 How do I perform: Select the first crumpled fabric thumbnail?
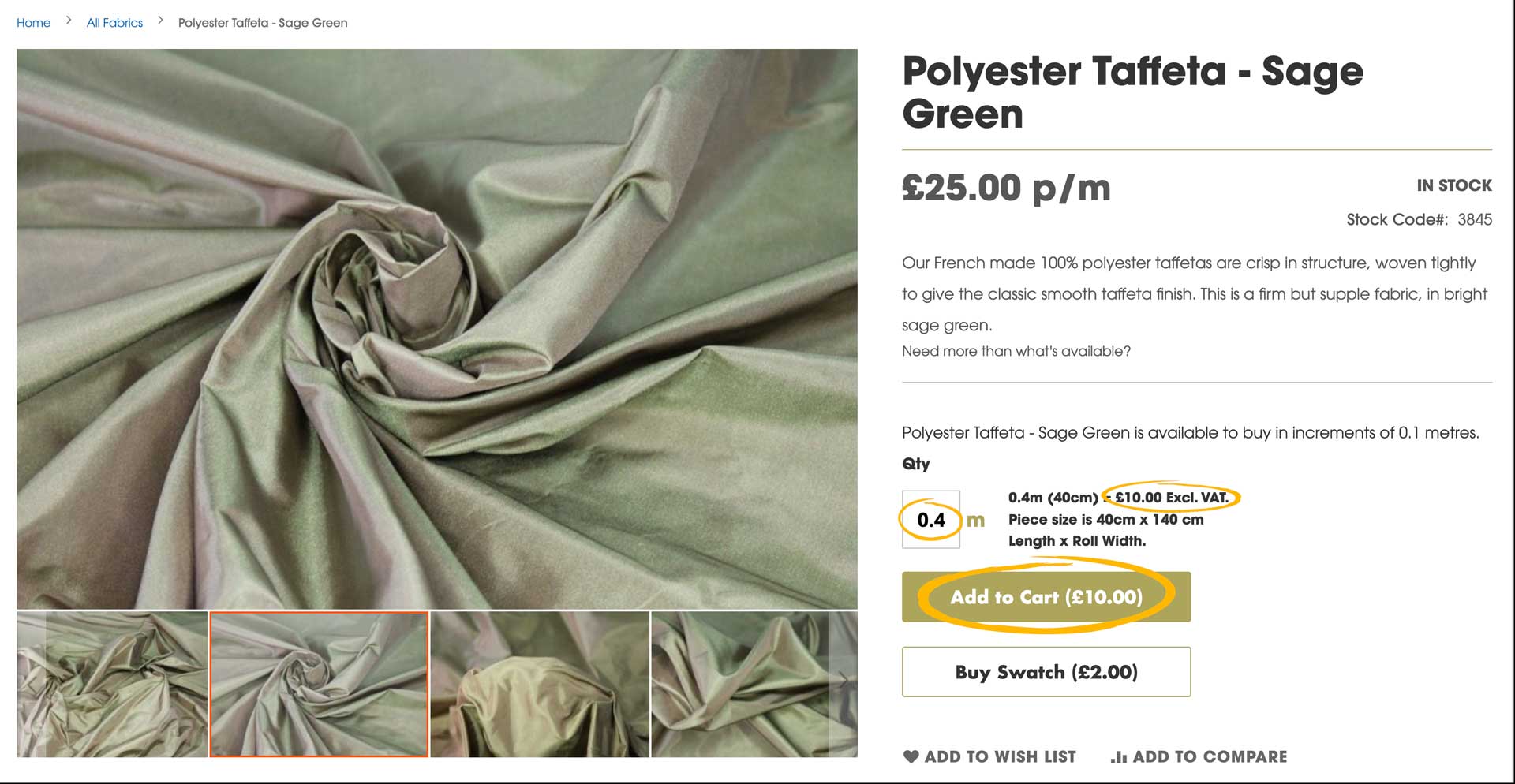[112, 684]
